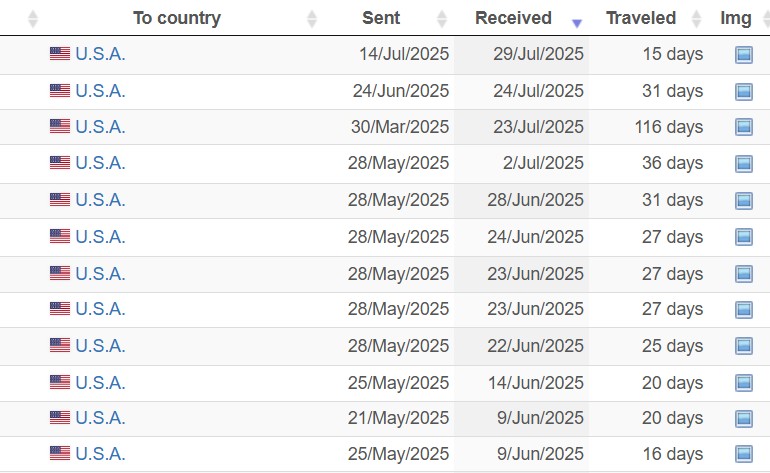This screenshot has width=770, height=473.
Task: View image of card received 24/Jul/2025
Action: (743, 91)
